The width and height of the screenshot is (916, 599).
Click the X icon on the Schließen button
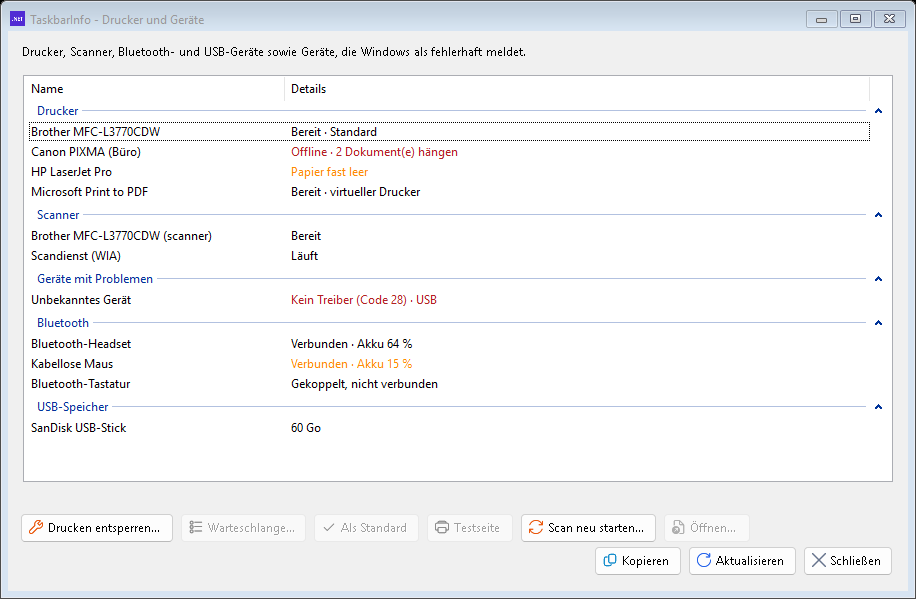click(x=818, y=560)
